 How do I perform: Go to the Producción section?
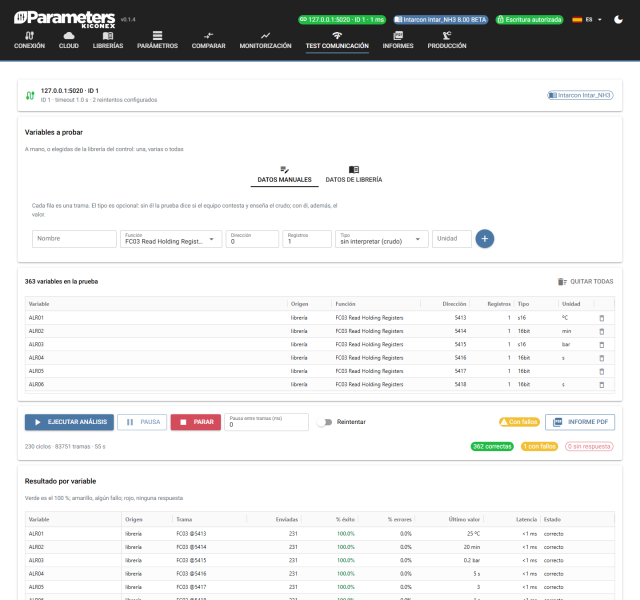[447, 40]
